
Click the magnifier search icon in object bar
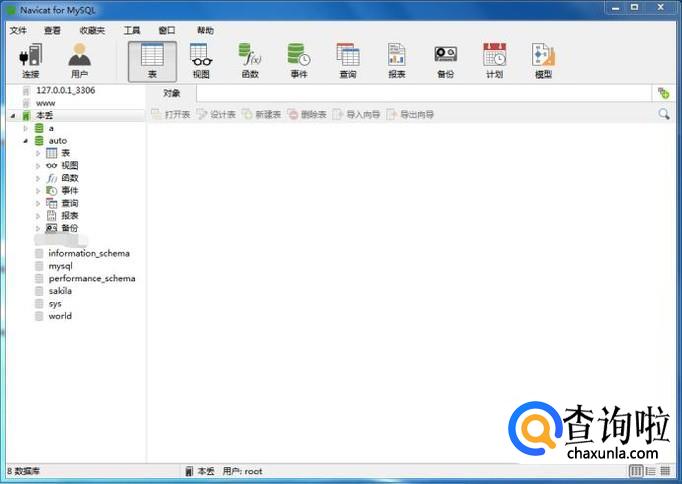point(664,114)
